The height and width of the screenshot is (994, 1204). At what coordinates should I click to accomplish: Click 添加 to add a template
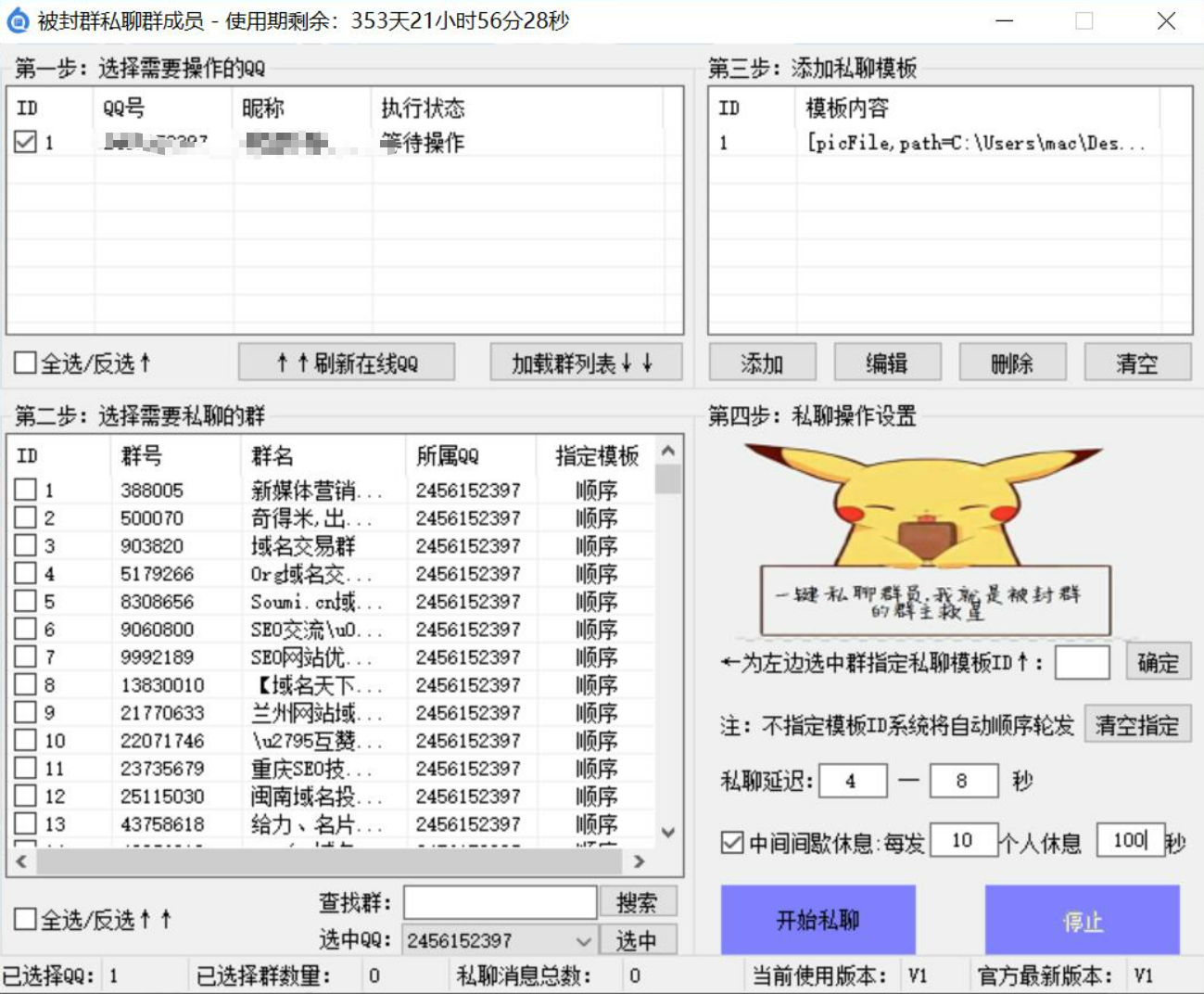(x=762, y=363)
